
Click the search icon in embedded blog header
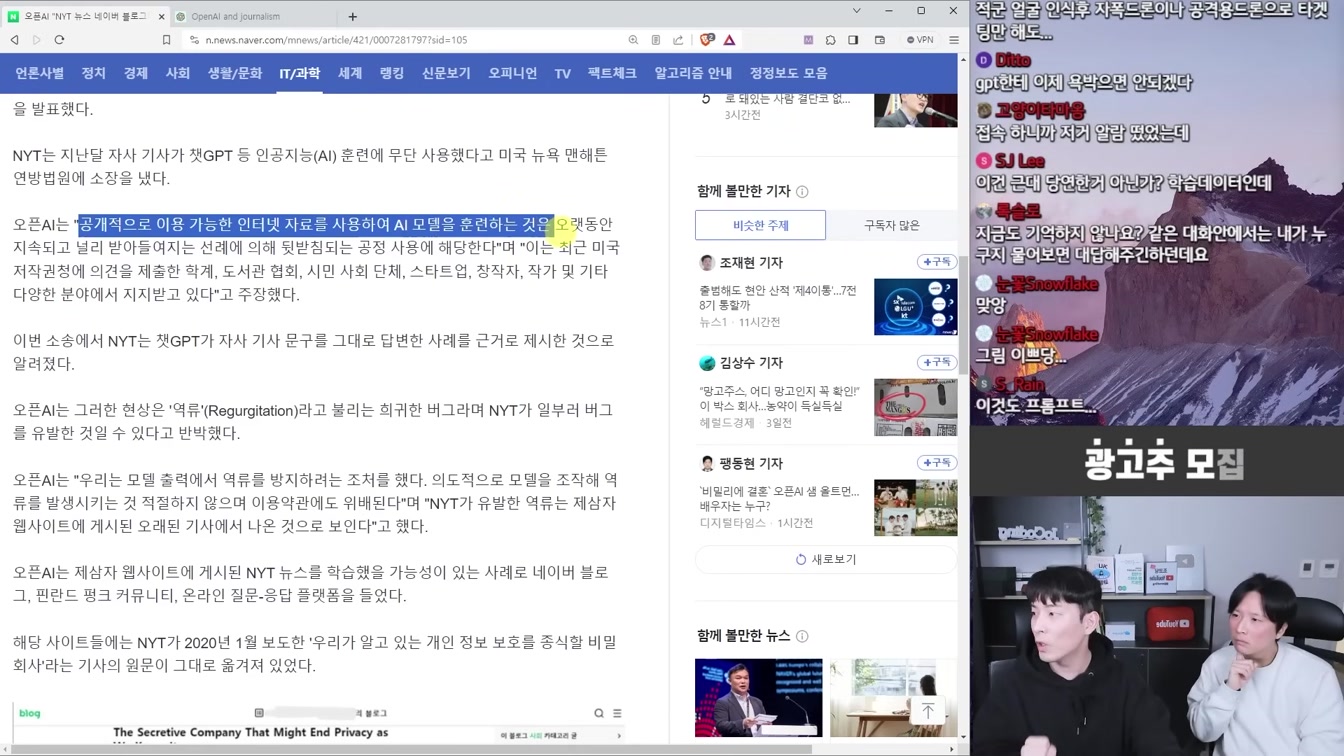click(x=599, y=713)
